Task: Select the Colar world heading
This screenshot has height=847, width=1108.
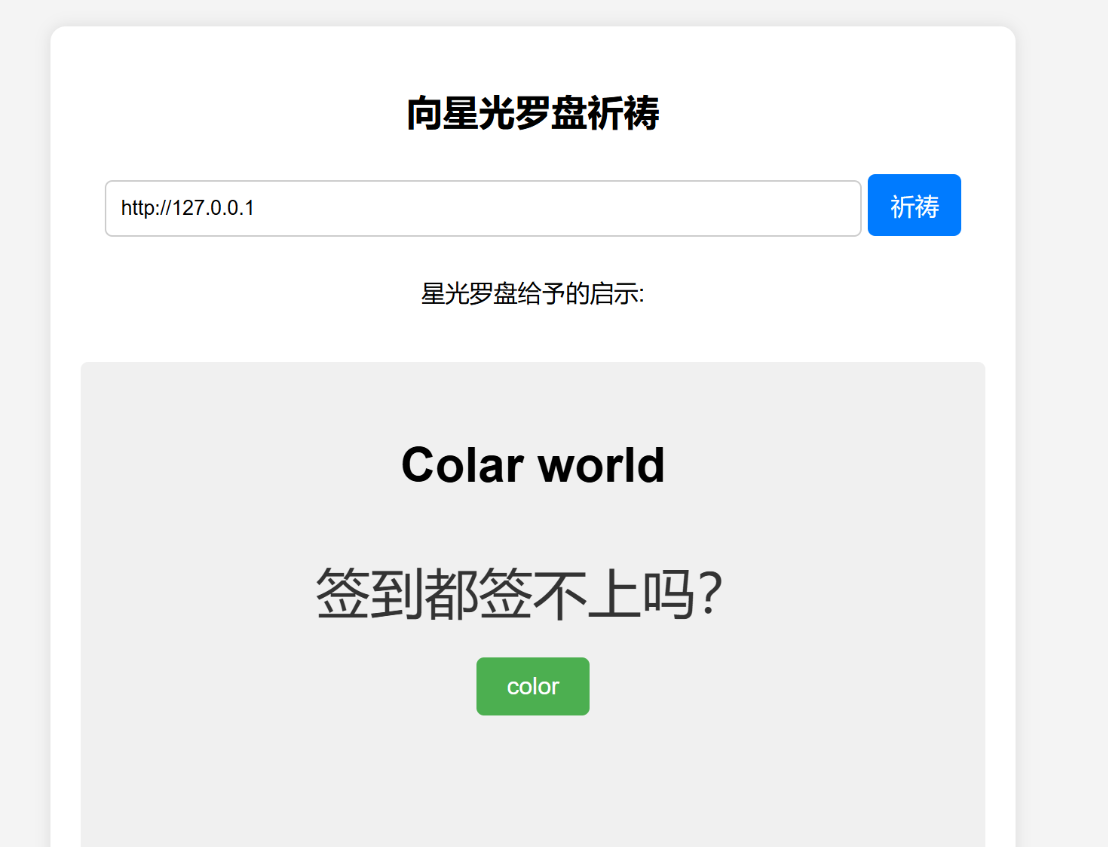Action: point(532,465)
